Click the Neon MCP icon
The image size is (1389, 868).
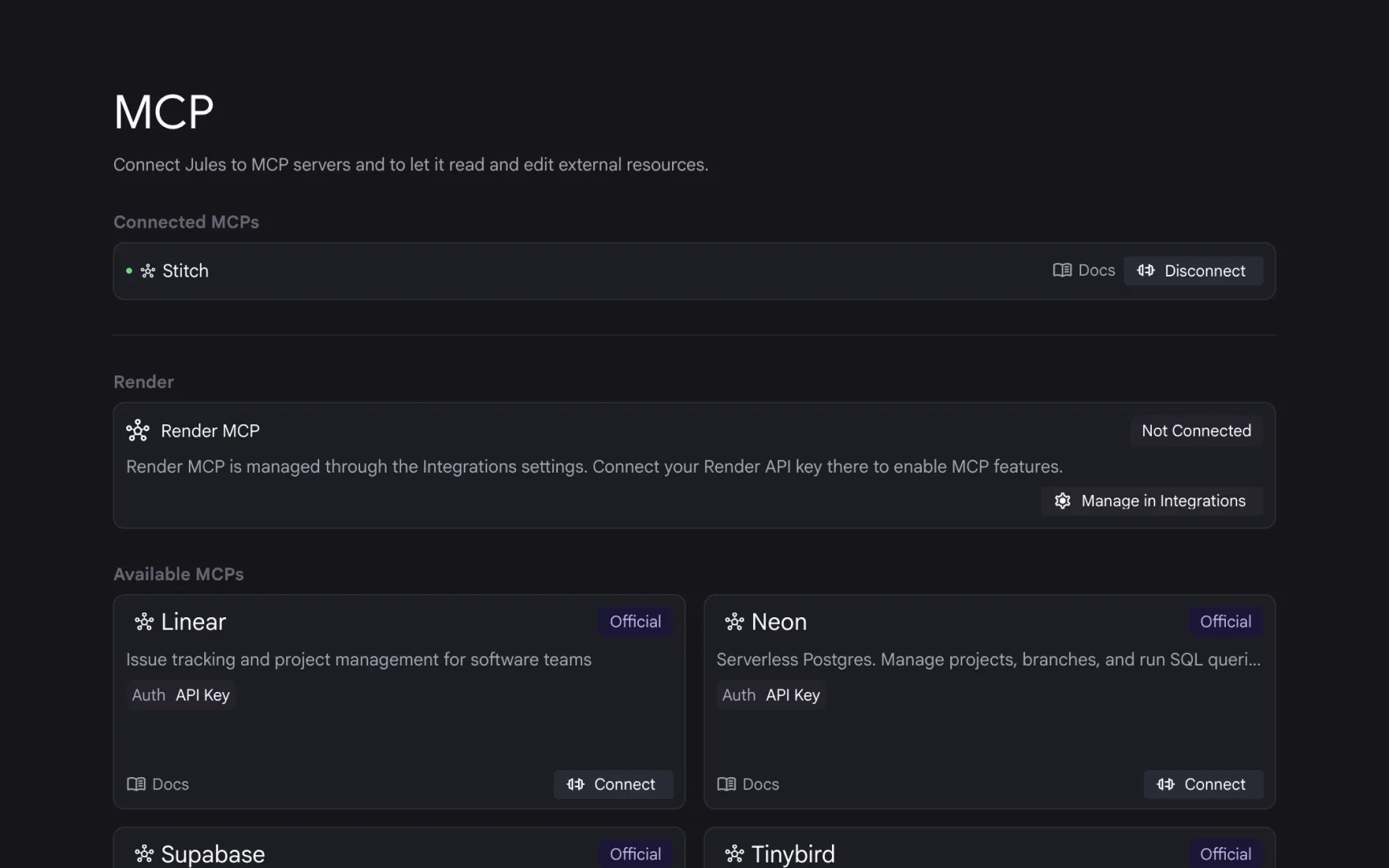(734, 622)
